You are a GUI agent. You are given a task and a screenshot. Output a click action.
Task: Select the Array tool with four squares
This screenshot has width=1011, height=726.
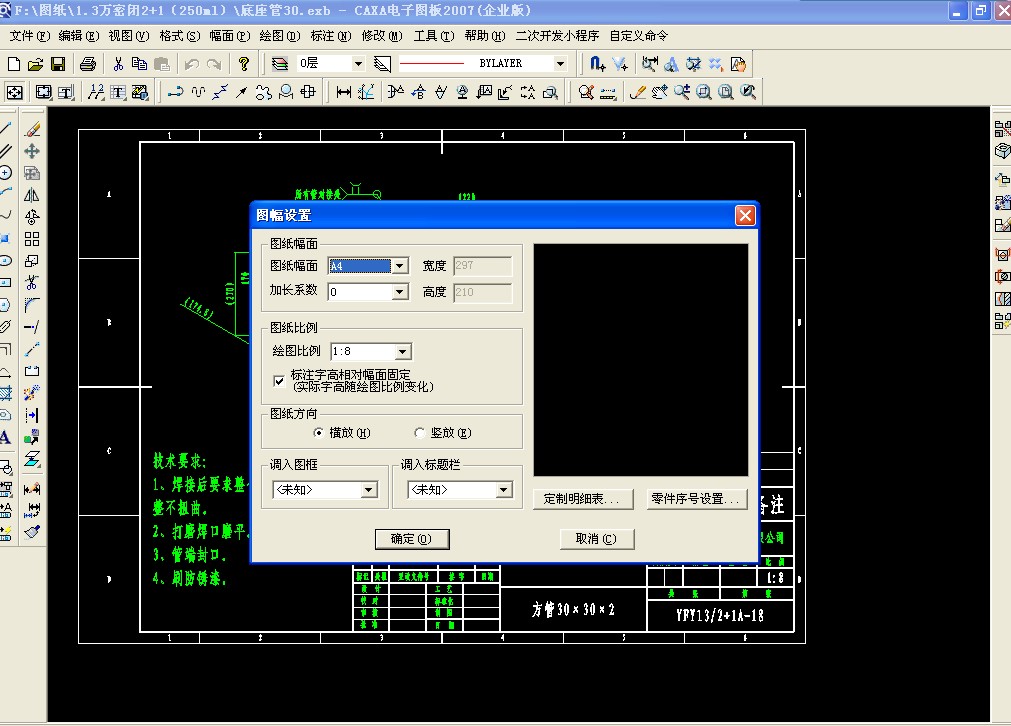(32, 239)
